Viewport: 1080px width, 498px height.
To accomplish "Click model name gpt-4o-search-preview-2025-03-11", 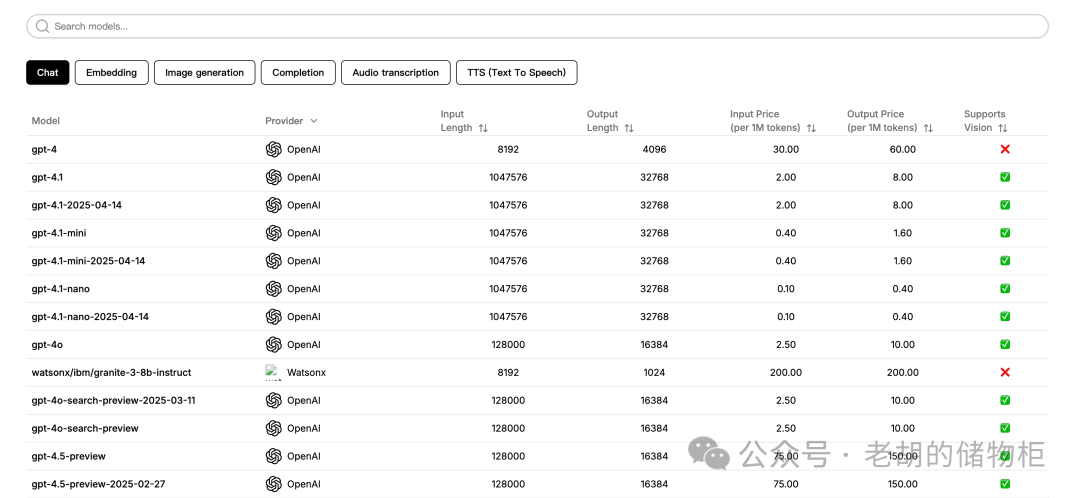I will [114, 400].
